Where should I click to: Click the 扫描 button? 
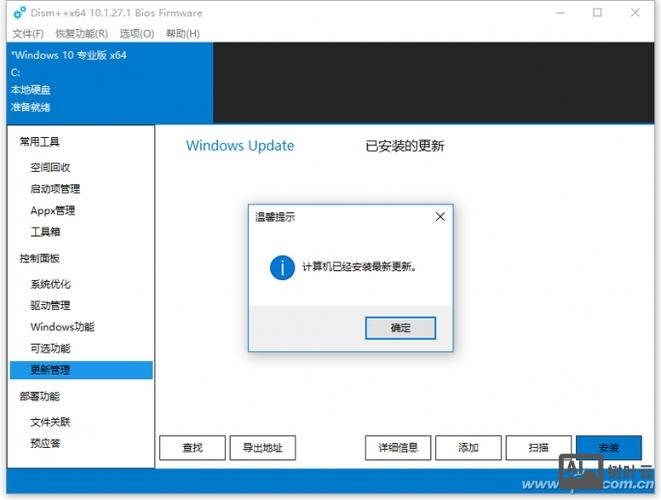click(x=539, y=448)
